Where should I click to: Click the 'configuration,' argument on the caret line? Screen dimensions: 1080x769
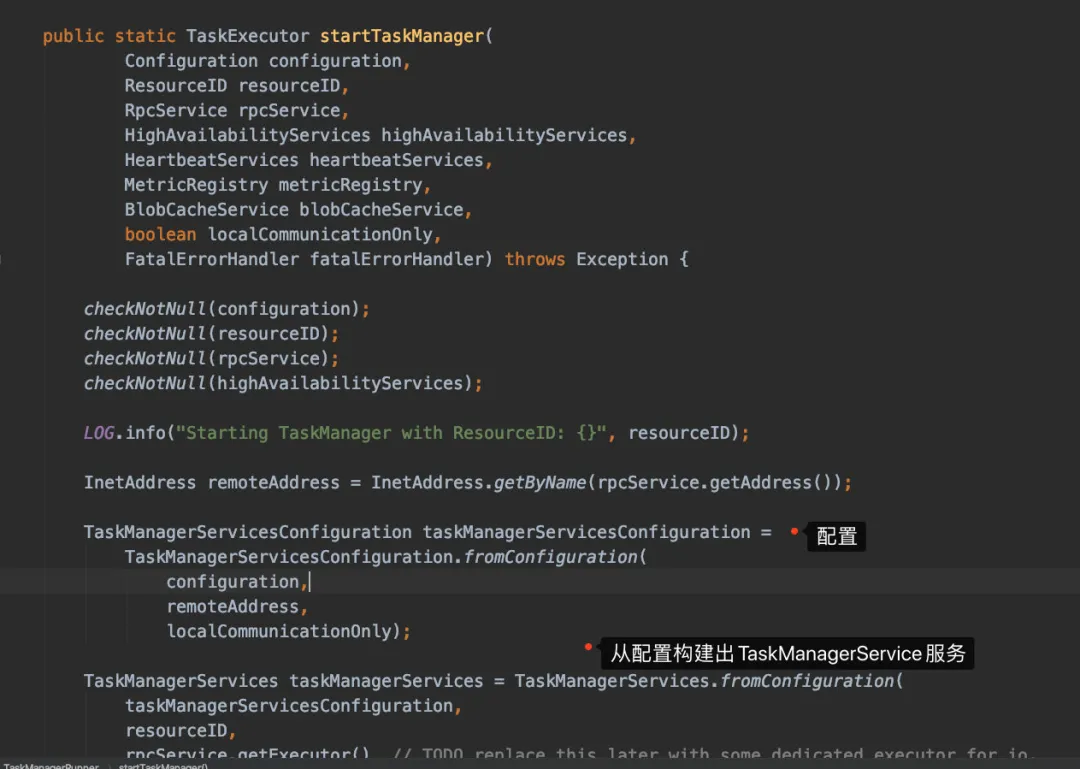tap(237, 582)
